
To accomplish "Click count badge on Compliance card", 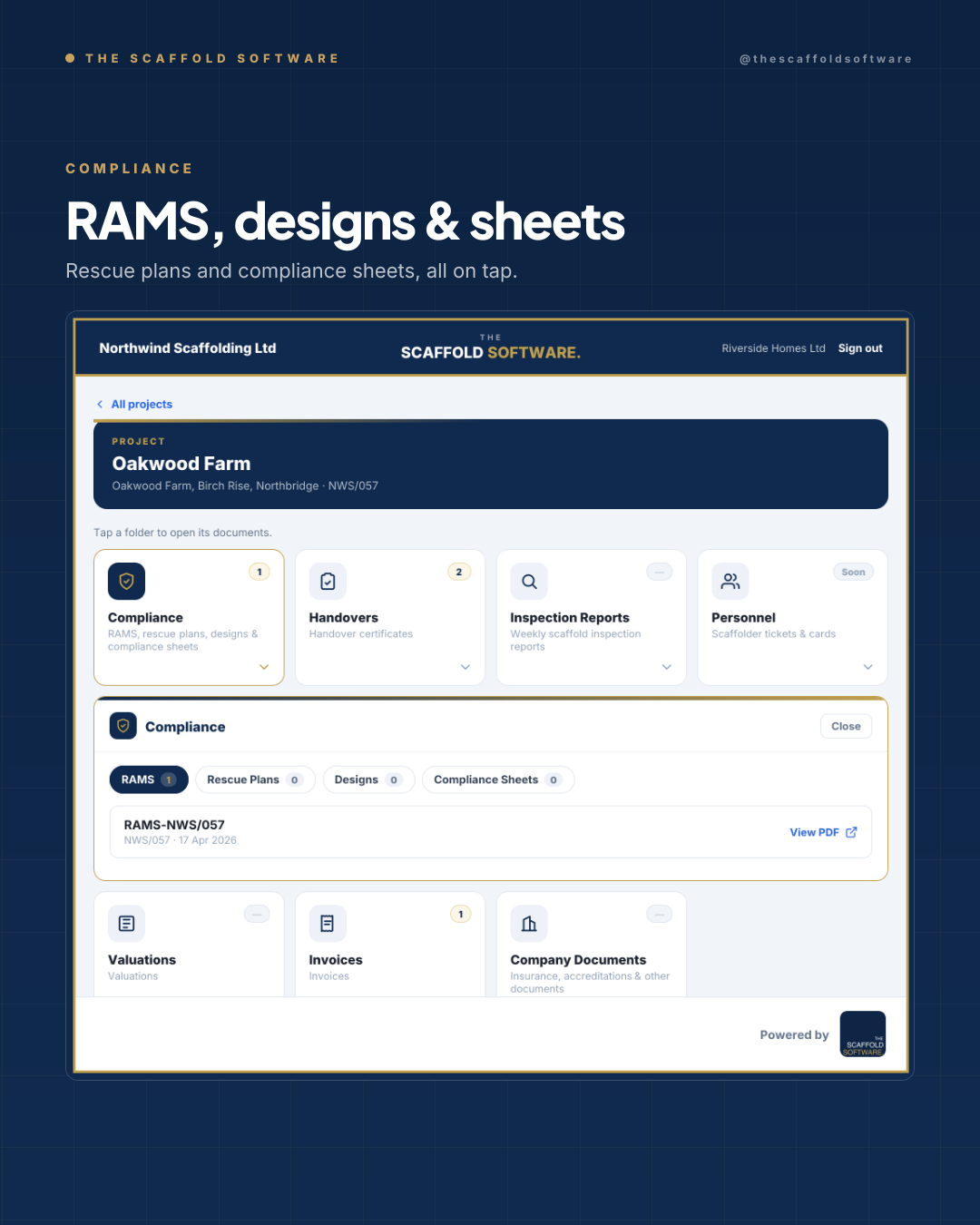I will pyautogui.click(x=260, y=572).
